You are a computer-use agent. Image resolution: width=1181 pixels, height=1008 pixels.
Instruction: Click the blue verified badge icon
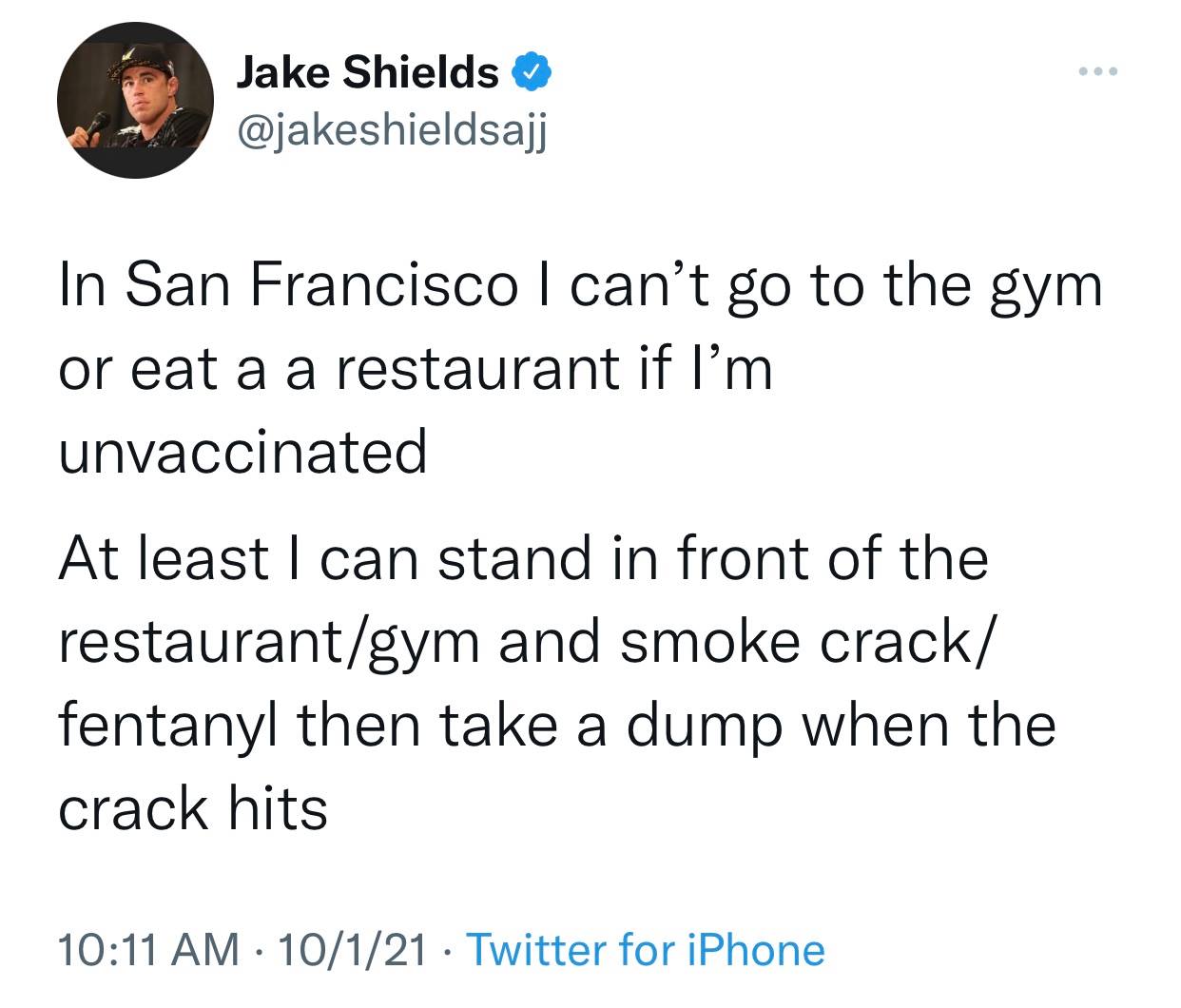[529, 72]
